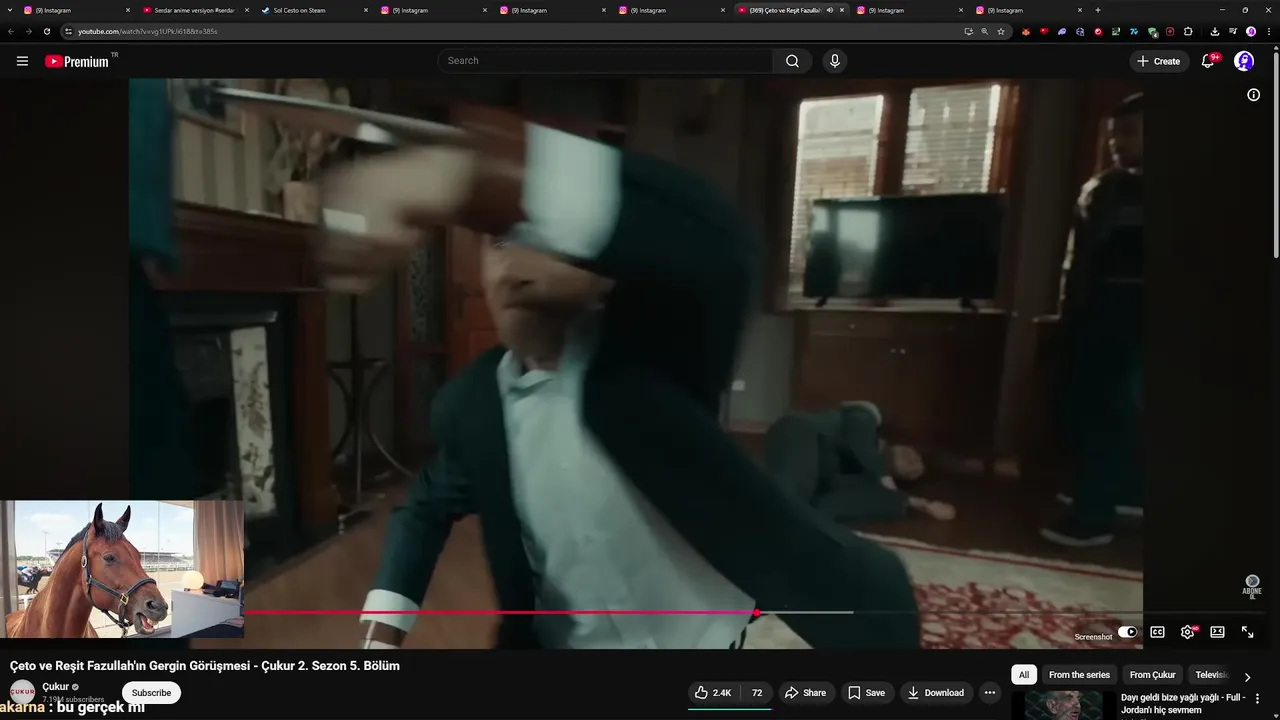
Task: Mute the playing Çeto ve Reşit tab
Action: (829, 10)
